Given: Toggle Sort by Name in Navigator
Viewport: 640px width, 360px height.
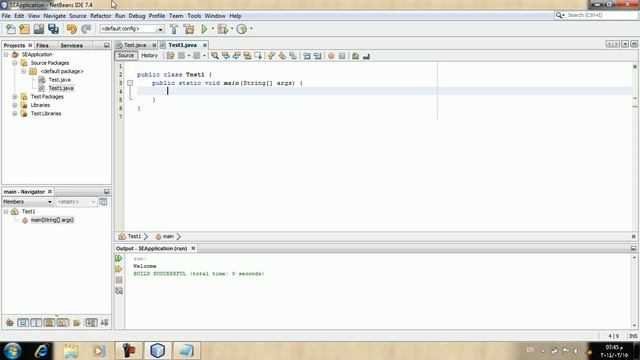Looking at the screenshot, I should point(91,322).
